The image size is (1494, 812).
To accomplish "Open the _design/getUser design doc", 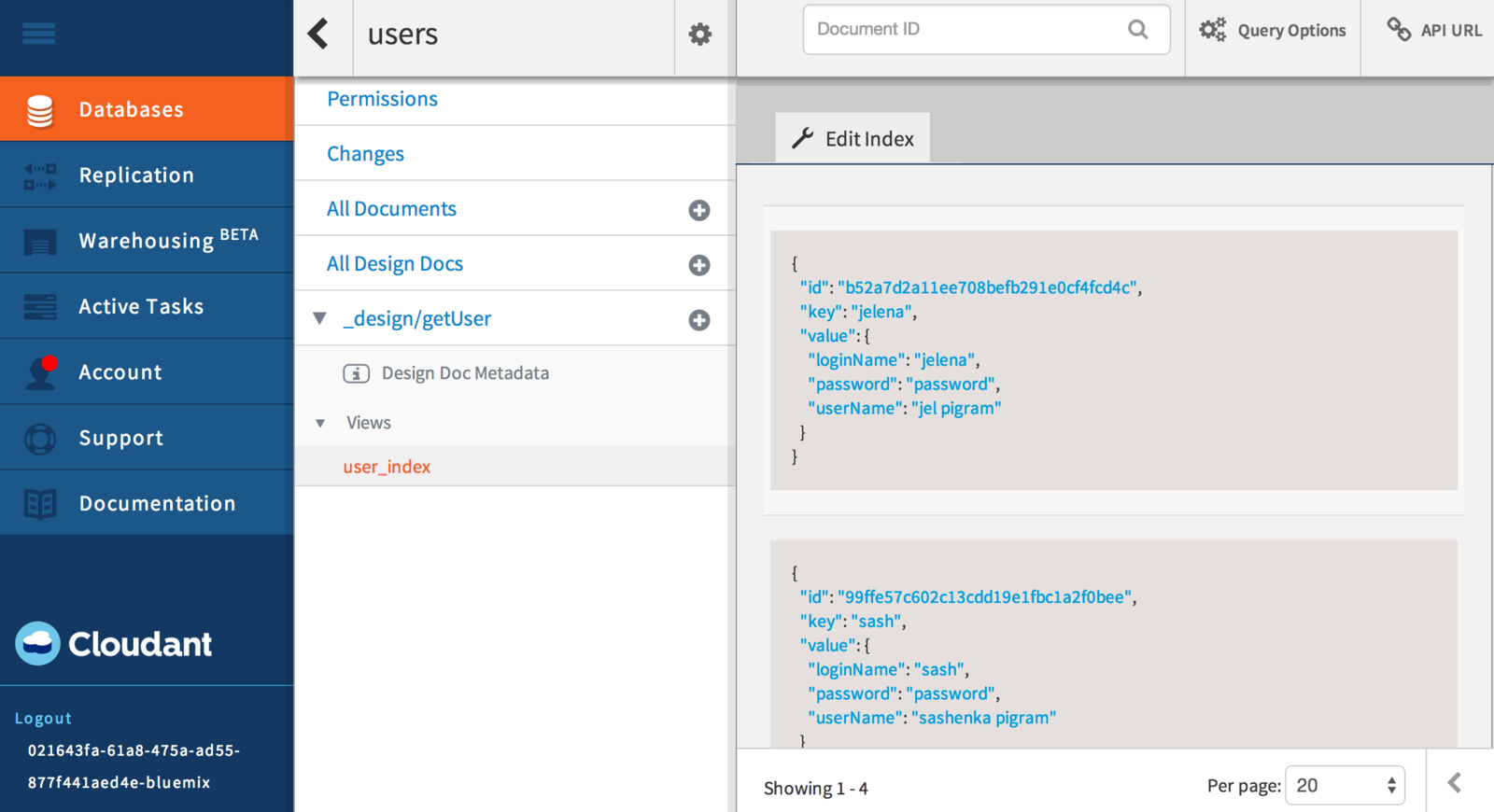I will 416,318.
